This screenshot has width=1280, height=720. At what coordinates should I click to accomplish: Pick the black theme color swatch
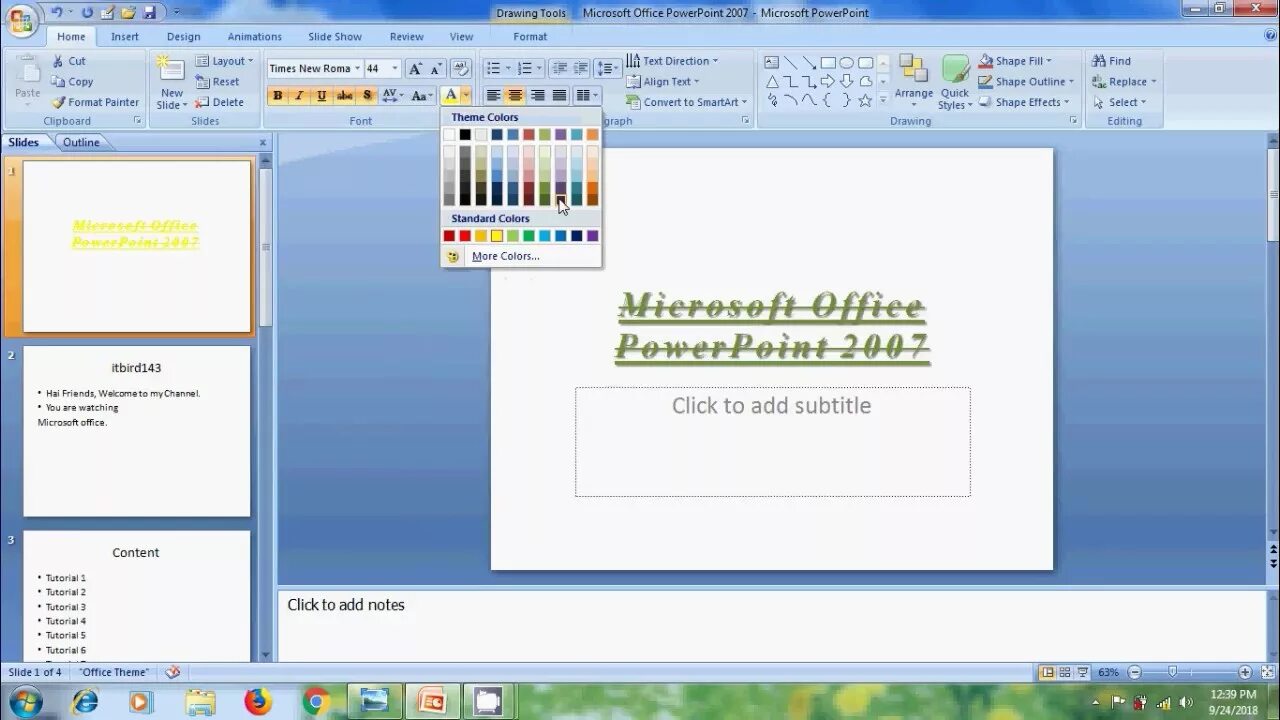point(465,135)
